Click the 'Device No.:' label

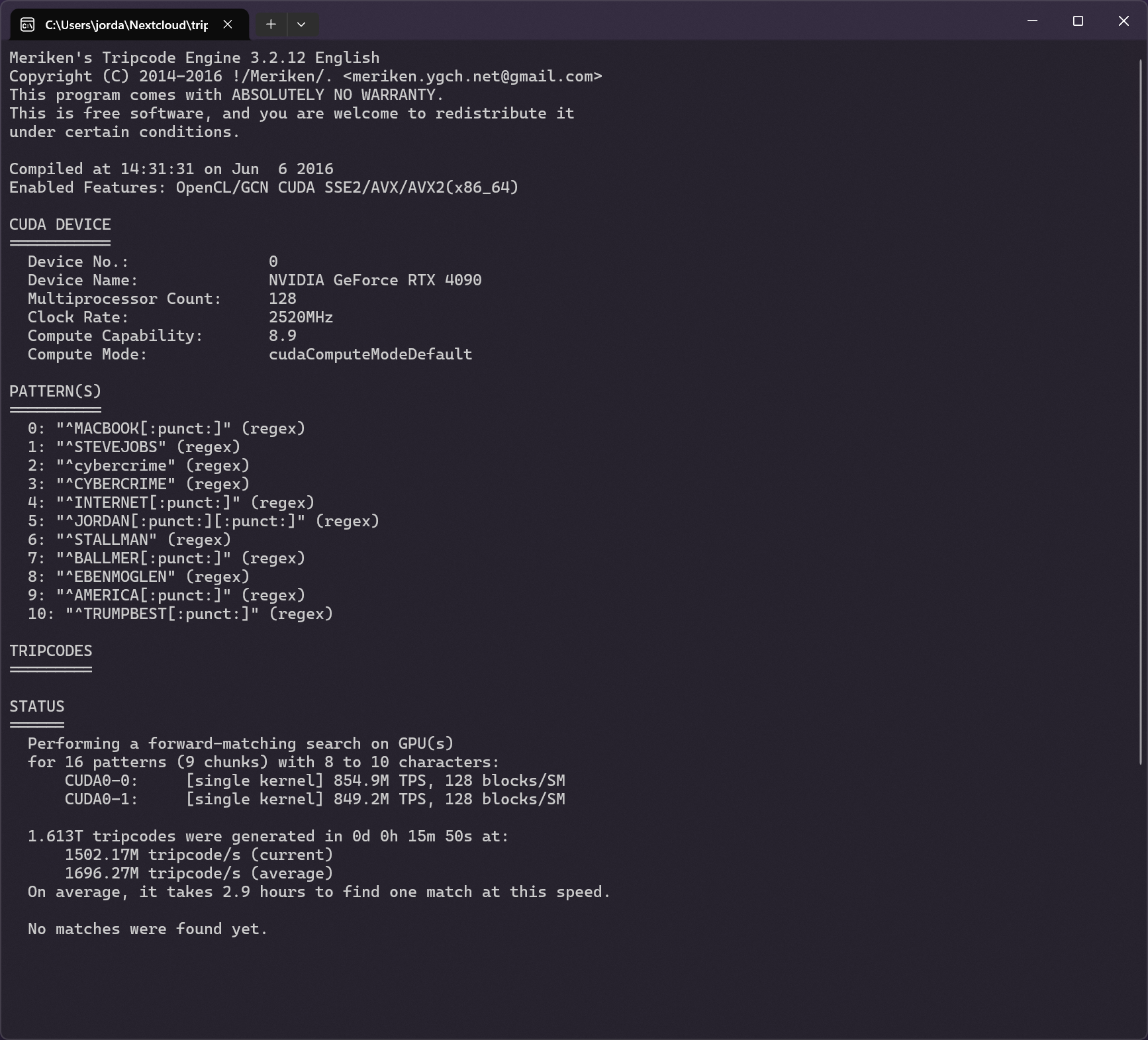pos(79,262)
